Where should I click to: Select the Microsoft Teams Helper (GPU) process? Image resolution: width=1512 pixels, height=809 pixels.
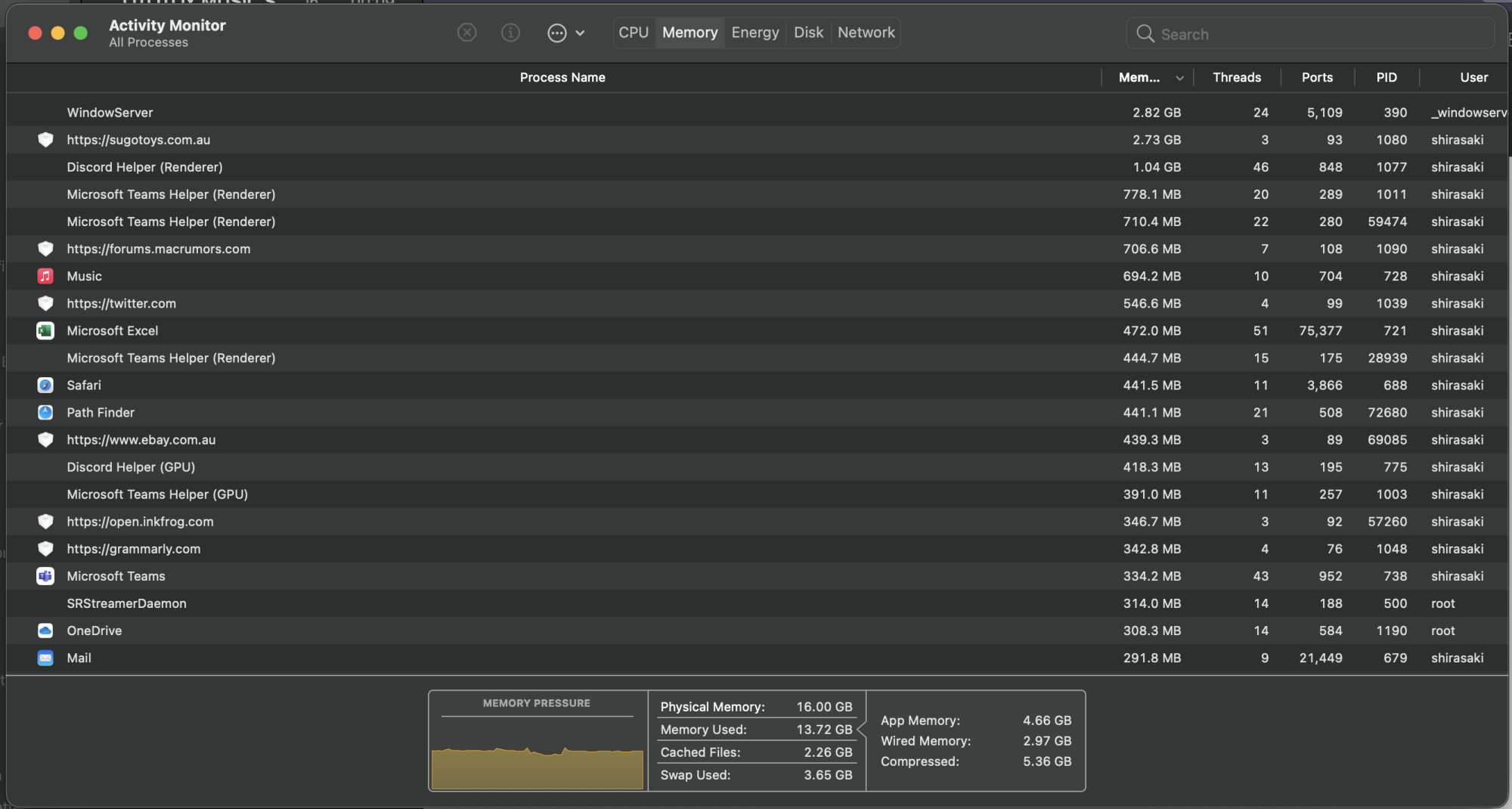pos(758,494)
